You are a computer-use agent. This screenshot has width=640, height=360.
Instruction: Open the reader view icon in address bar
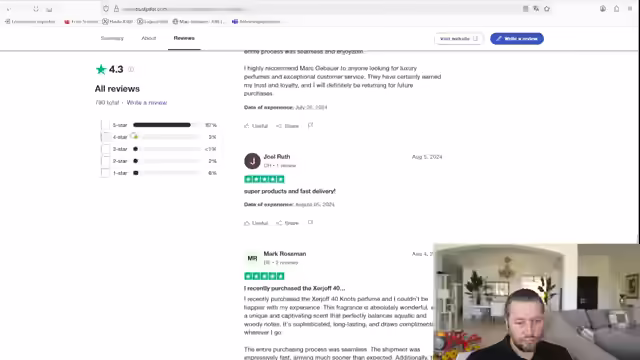pyautogui.click(x=525, y=9)
